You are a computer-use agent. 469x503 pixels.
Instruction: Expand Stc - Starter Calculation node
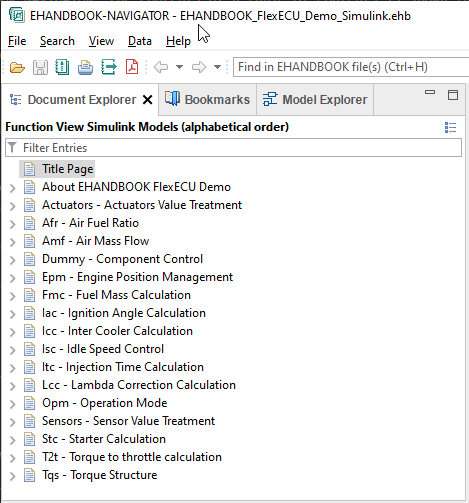click(x=13, y=440)
